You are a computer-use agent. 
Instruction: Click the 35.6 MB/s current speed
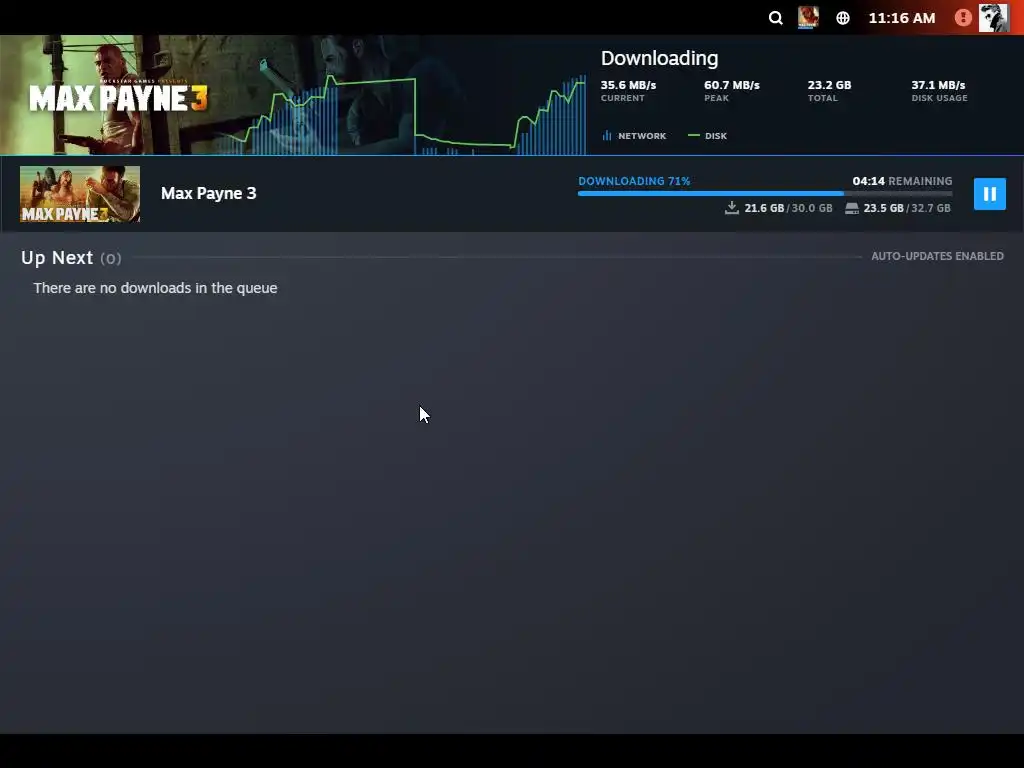coord(628,85)
